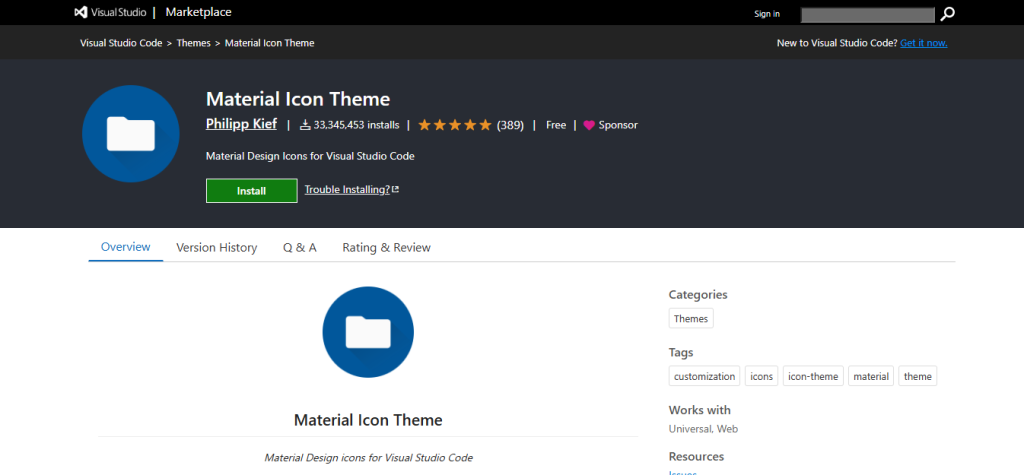Screen dimensions: 1024x475
Task: Click the installs download icon
Action: [x=305, y=125]
